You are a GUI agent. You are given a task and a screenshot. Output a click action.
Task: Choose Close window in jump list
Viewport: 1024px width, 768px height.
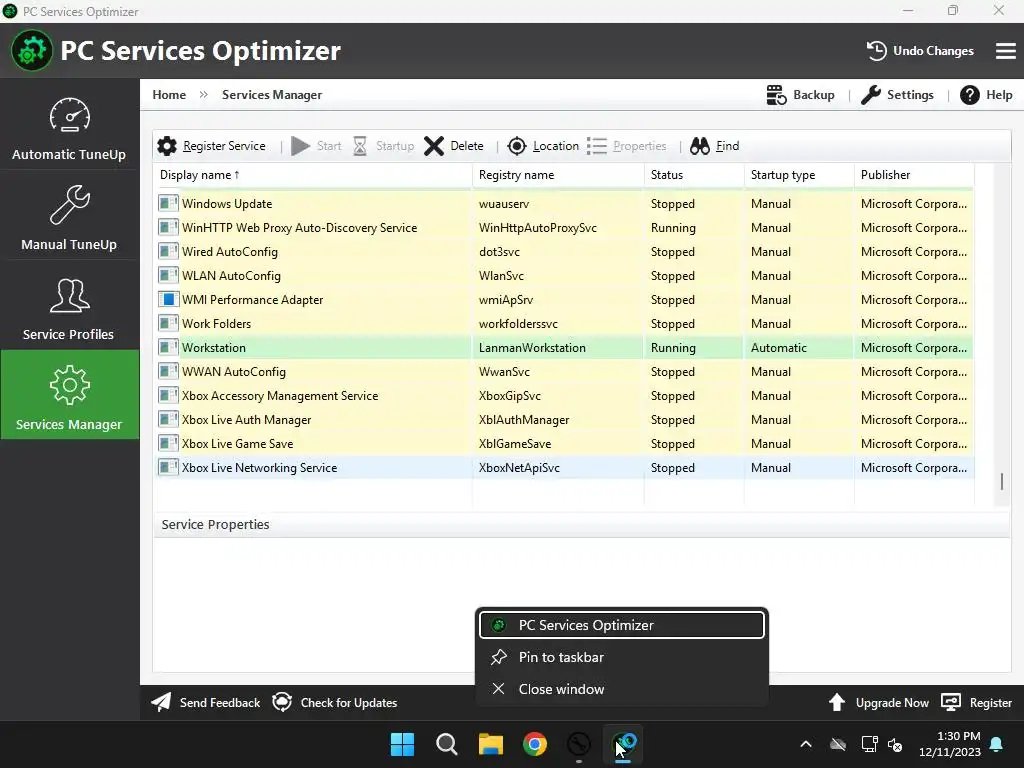coord(622,689)
